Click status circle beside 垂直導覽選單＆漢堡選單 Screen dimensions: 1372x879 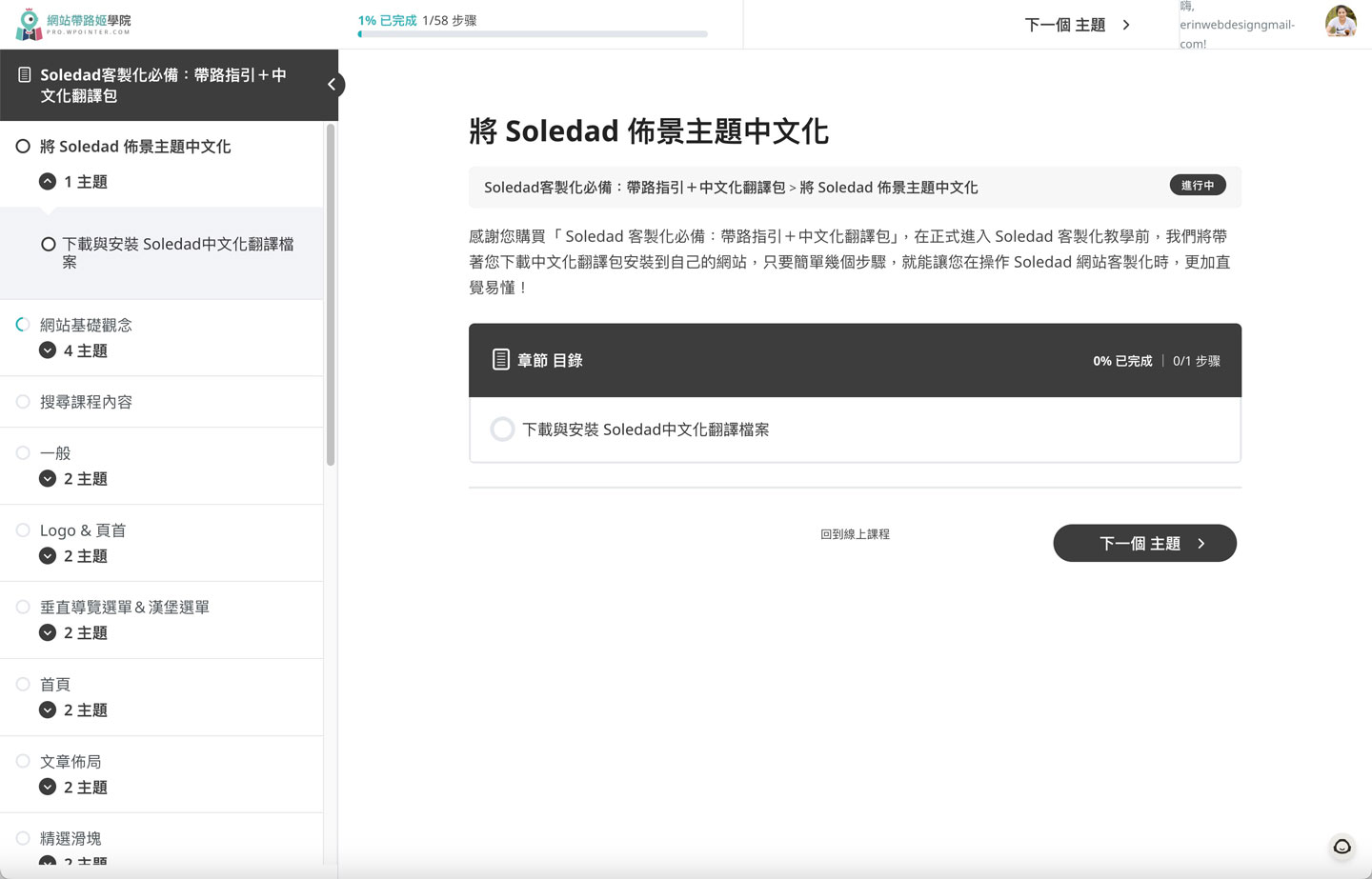[x=23, y=607]
